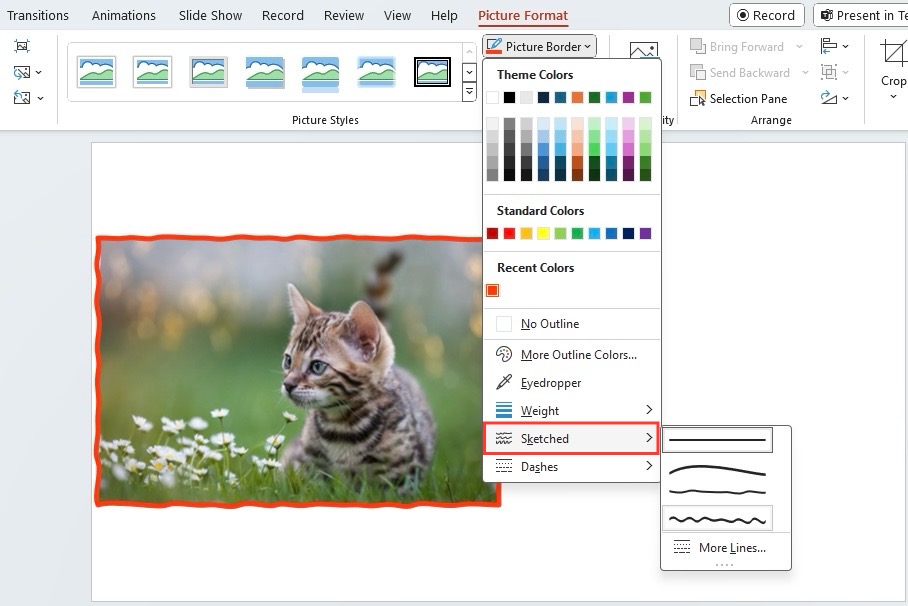Select the curved sketch line style
Image resolution: width=908 pixels, height=606 pixels.
click(x=717, y=470)
